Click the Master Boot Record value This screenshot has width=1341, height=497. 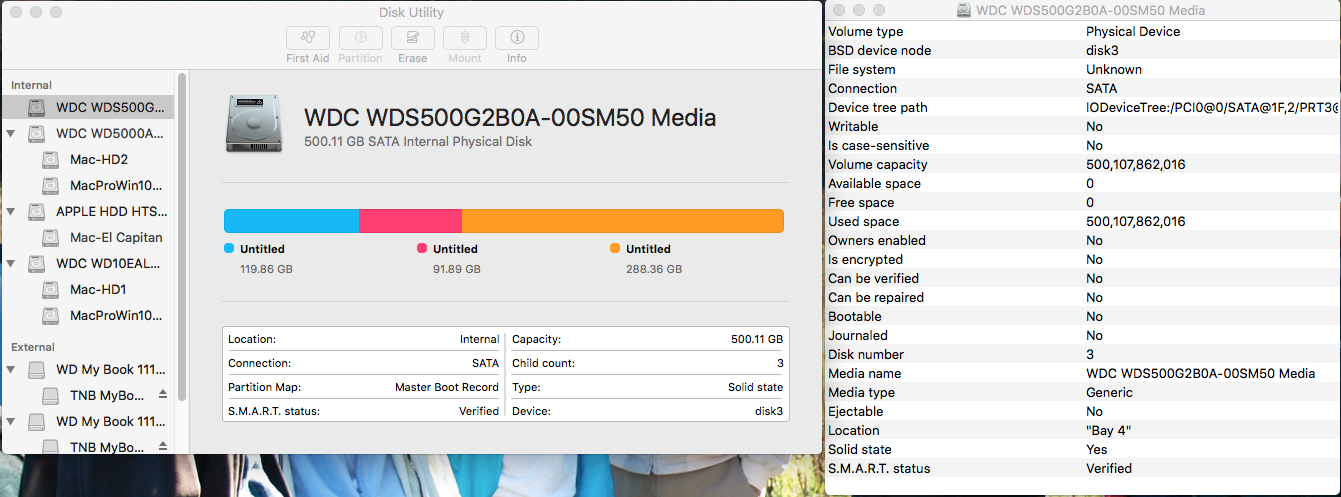447,387
